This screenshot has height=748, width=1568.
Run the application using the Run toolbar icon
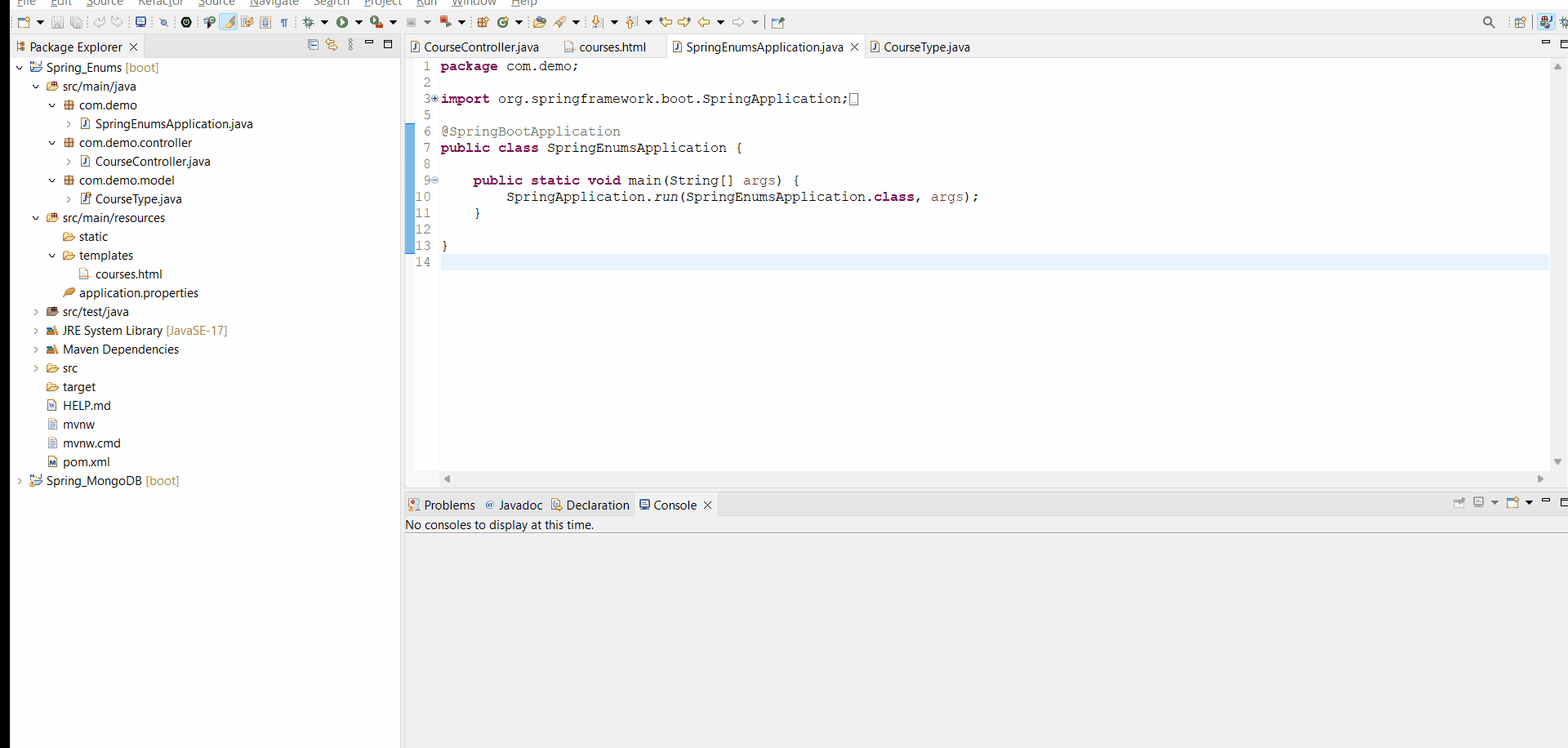[x=343, y=22]
